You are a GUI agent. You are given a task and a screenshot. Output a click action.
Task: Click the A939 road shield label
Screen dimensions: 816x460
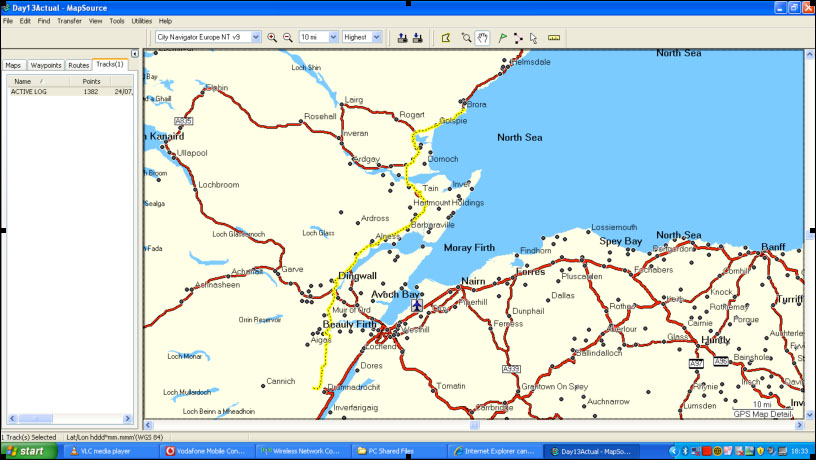pyautogui.click(x=511, y=369)
